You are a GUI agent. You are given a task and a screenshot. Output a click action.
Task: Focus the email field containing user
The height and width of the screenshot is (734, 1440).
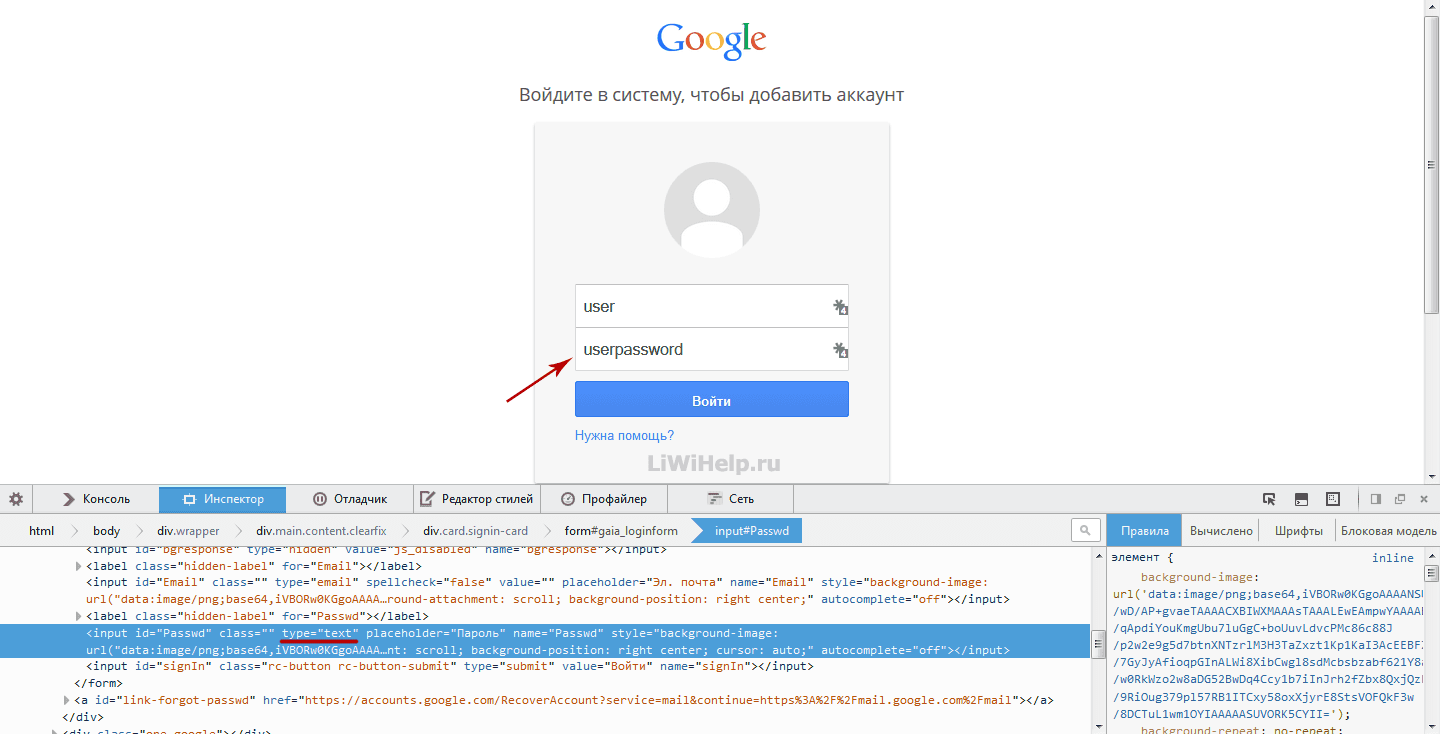[712, 306]
